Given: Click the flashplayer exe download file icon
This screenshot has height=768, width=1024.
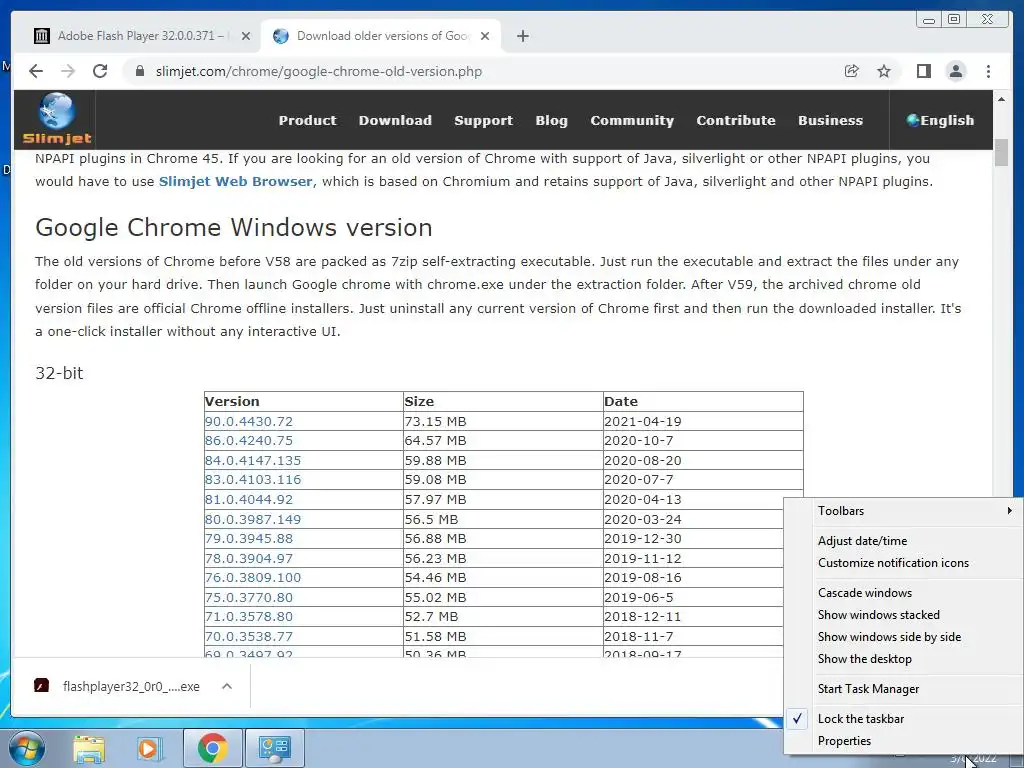Looking at the screenshot, I should (42, 686).
